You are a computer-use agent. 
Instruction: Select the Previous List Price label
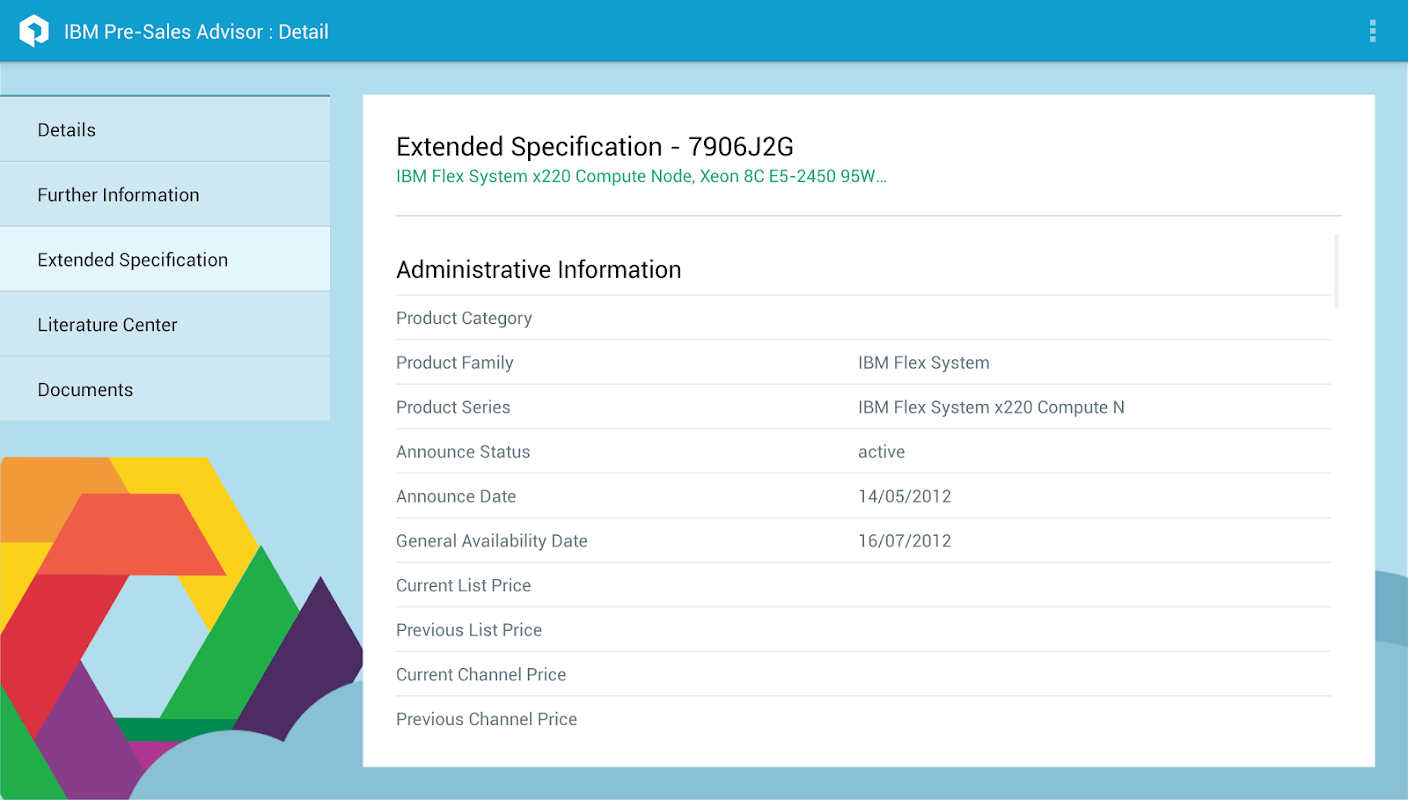tap(469, 630)
